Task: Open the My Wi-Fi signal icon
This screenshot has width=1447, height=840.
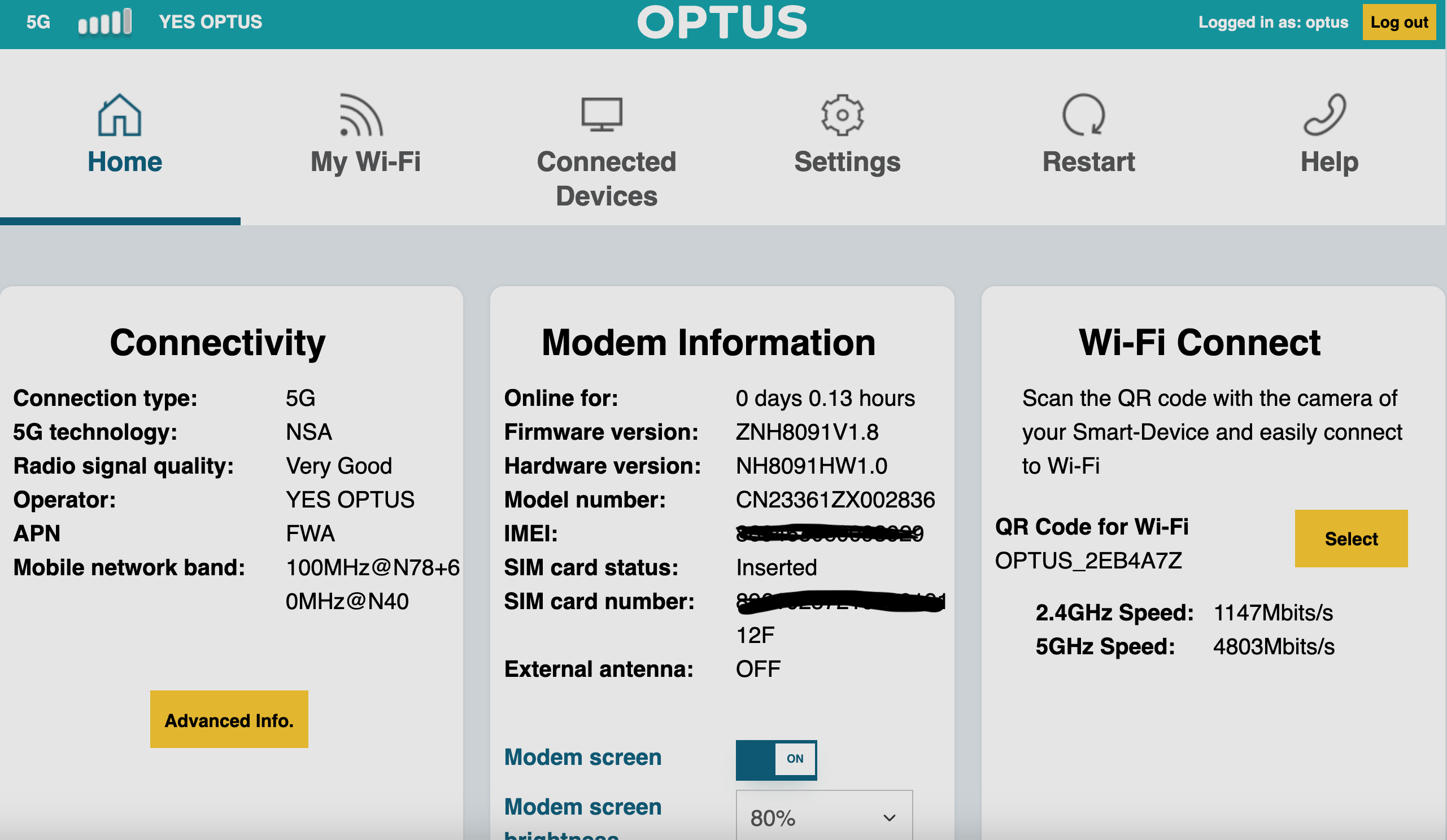Action: pos(360,115)
